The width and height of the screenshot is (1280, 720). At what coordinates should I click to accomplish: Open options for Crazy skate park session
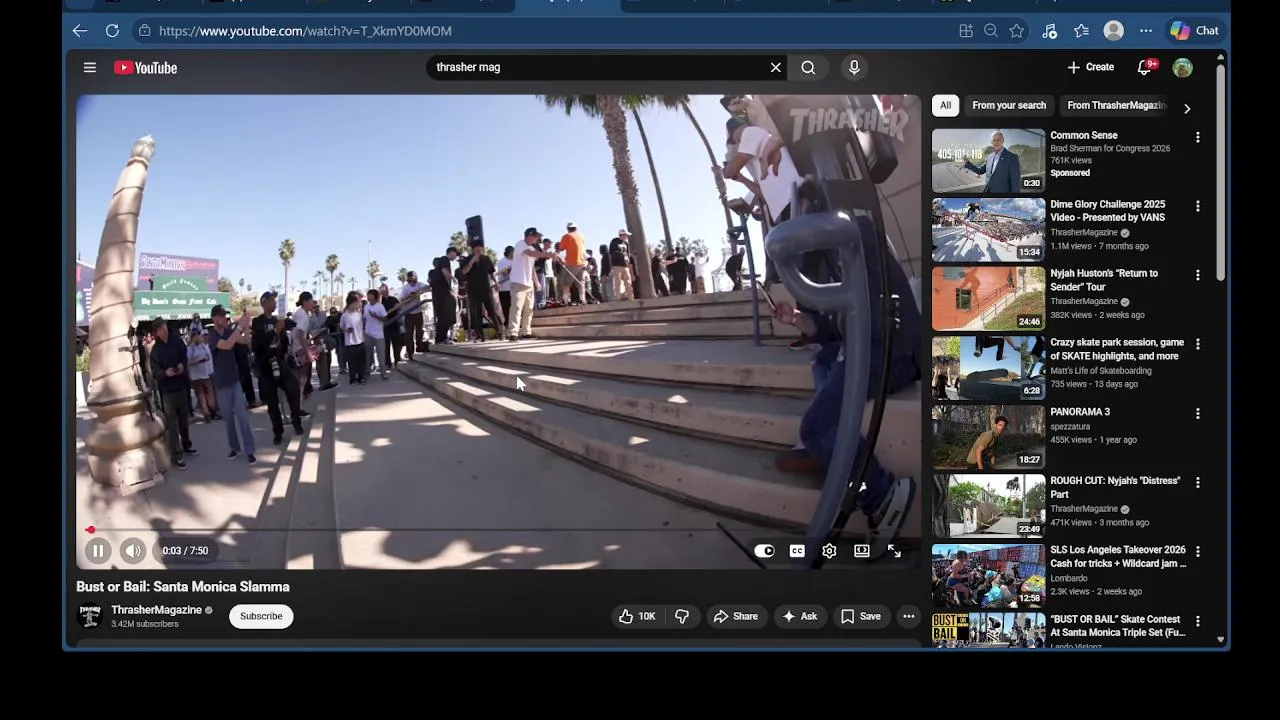coord(1198,344)
